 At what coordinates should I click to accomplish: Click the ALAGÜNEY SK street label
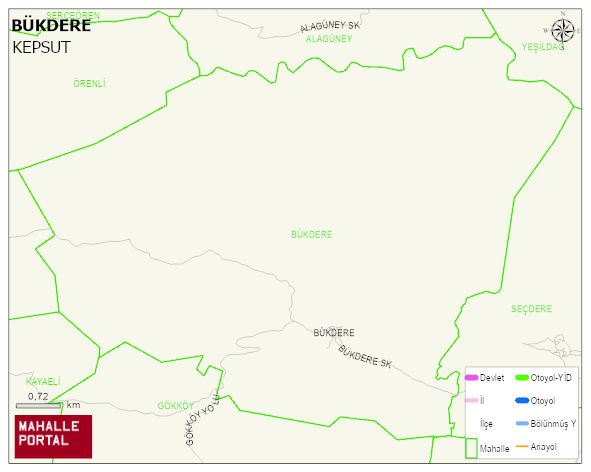[x=330, y=26]
